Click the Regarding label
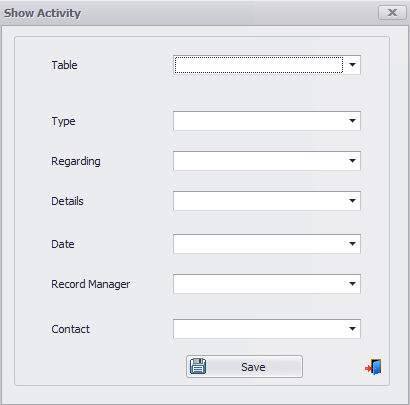 point(76,161)
